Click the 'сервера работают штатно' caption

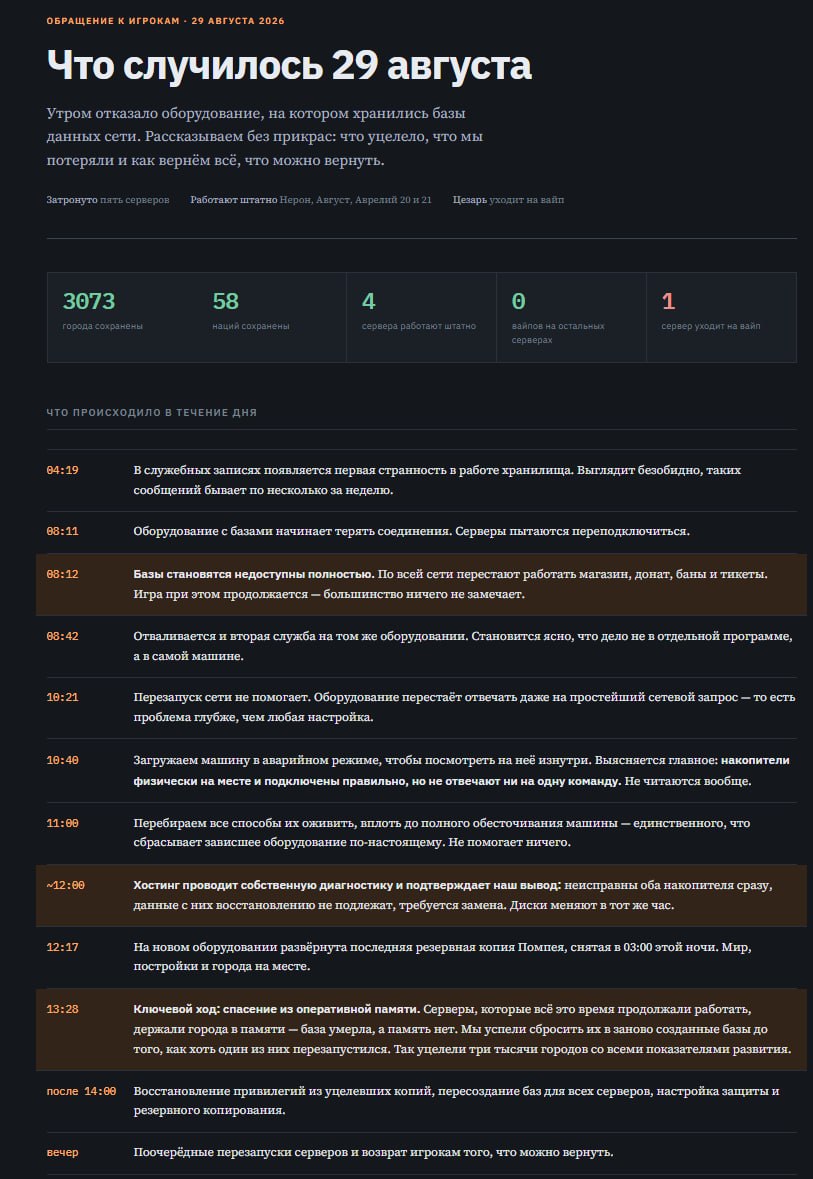[x=419, y=326]
